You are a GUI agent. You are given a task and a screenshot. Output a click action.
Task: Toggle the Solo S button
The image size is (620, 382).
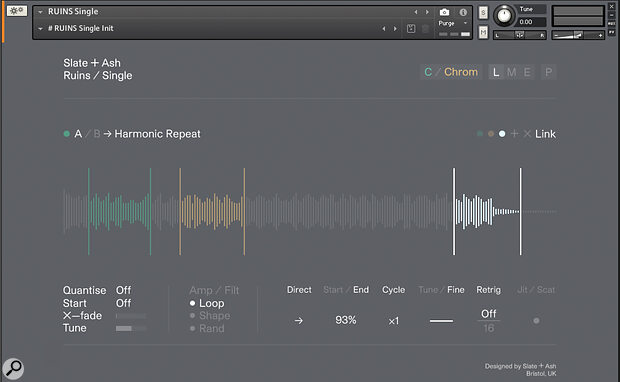point(483,13)
